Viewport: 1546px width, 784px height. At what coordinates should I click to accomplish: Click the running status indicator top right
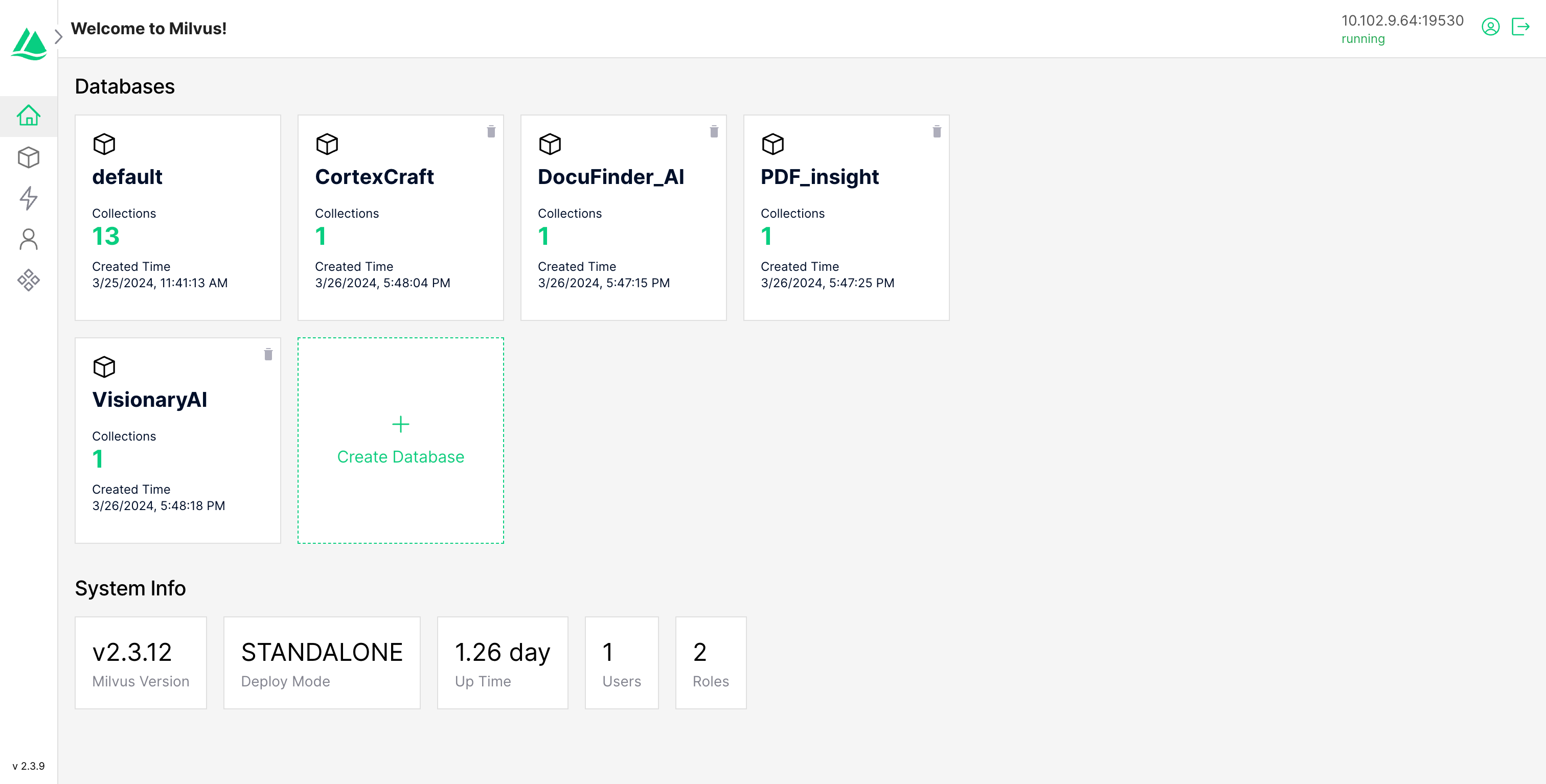click(x=1362, y=39)
